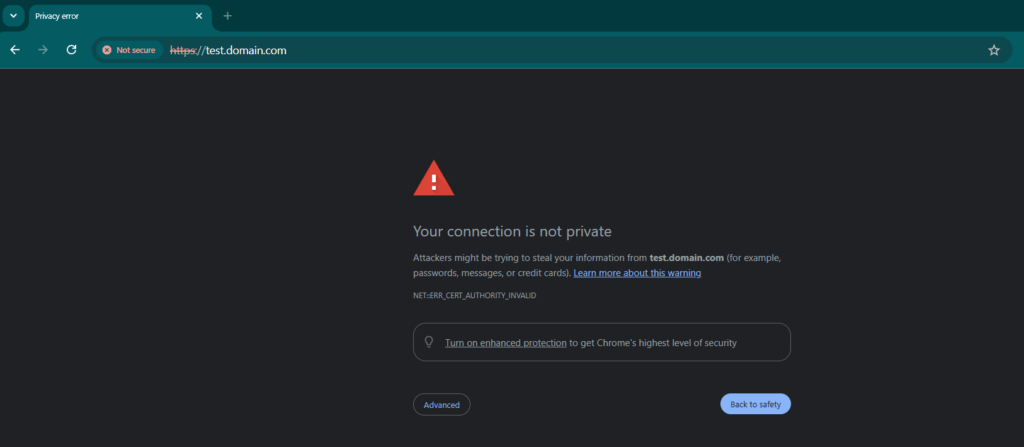Click the bold test.domain.com text in warning
The width and height of the screenshot is (1024, 447).
click(686, 257)
